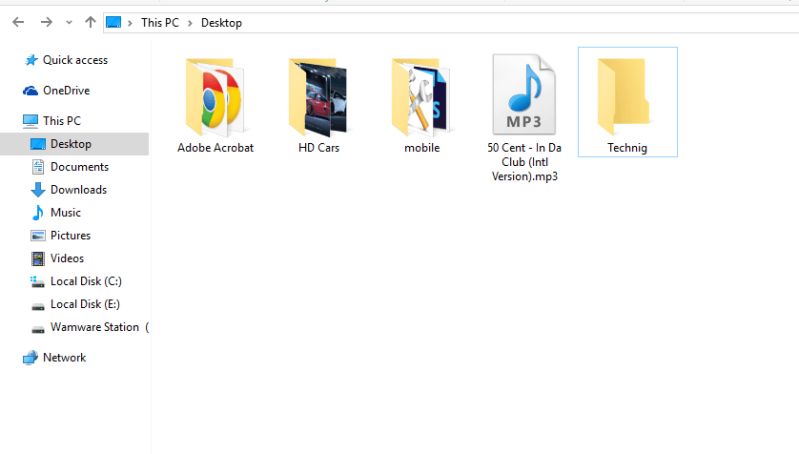The height and width of the screenshot is (454, 799).
Task: Click the Adobe Acrobat folder name
Action: pos(215,148)
